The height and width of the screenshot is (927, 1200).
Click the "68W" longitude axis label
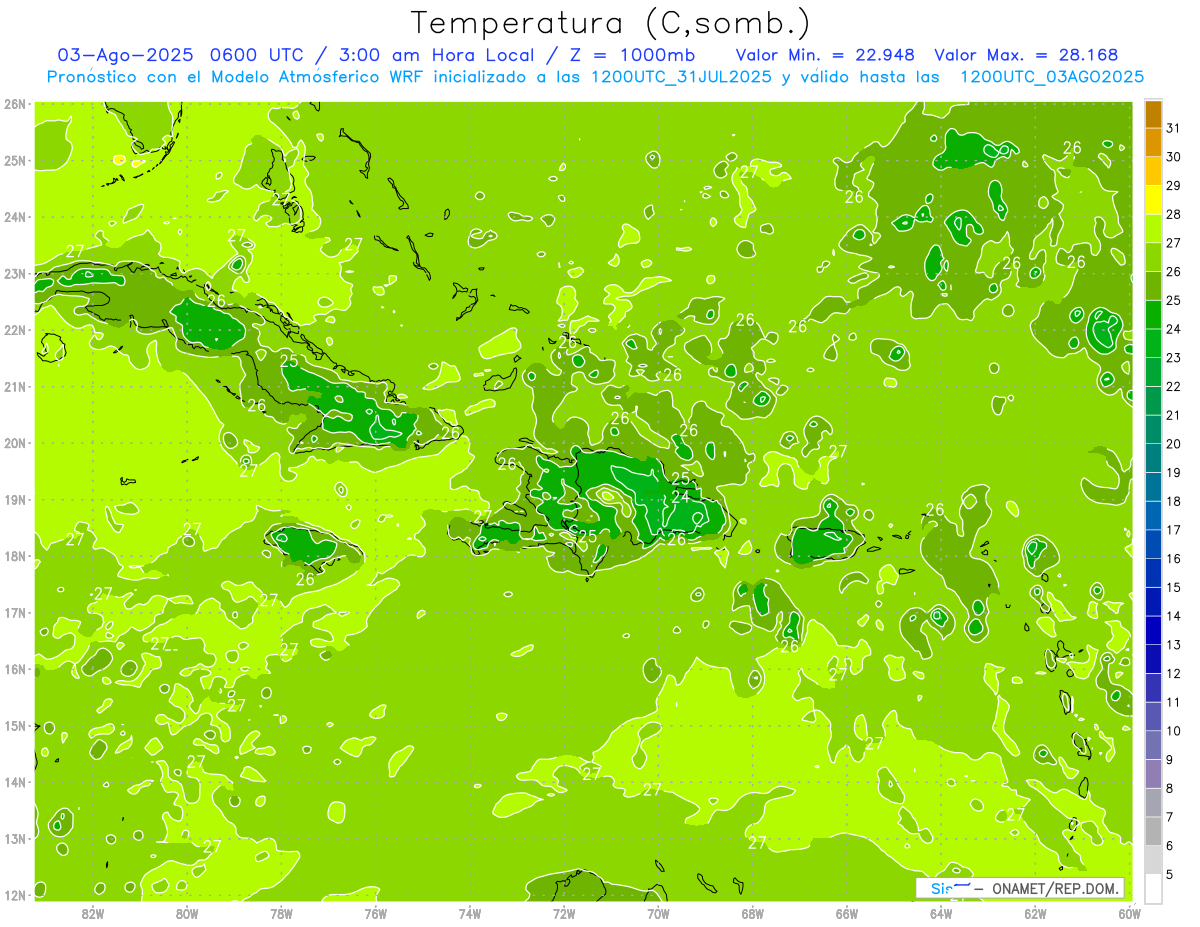[753, 914]
